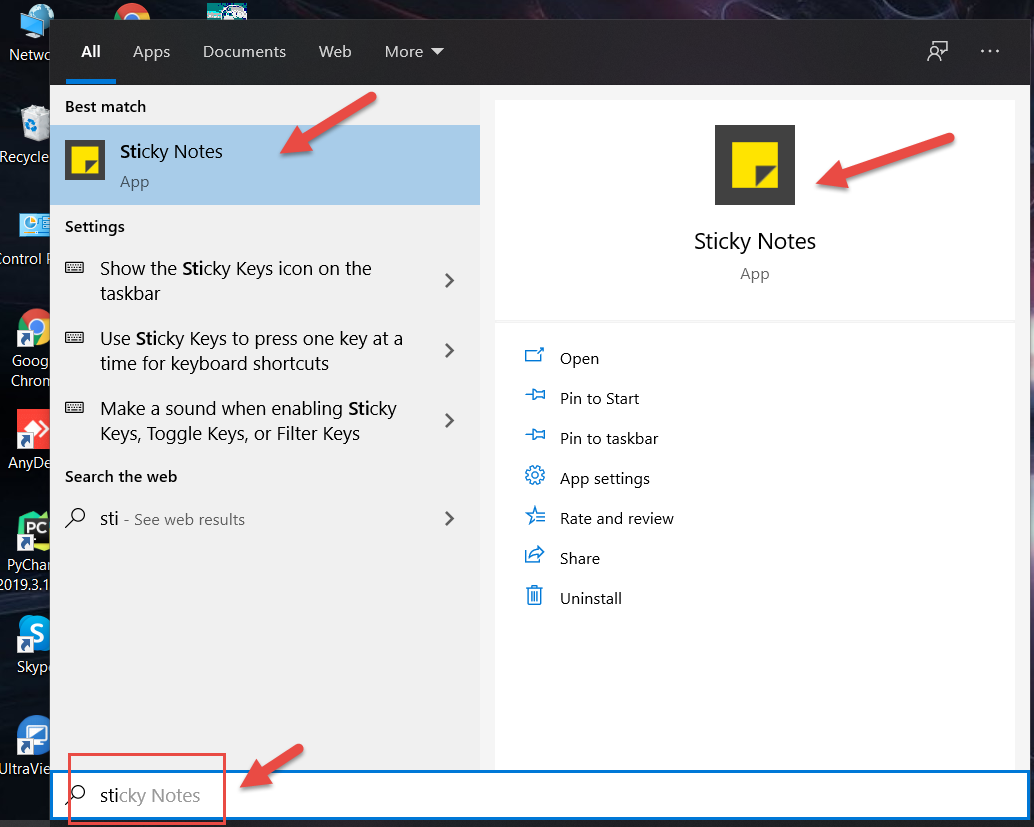1034x827 pixels.
Task: Select the Control Panel desktop icon
Action: pos(25,239)
